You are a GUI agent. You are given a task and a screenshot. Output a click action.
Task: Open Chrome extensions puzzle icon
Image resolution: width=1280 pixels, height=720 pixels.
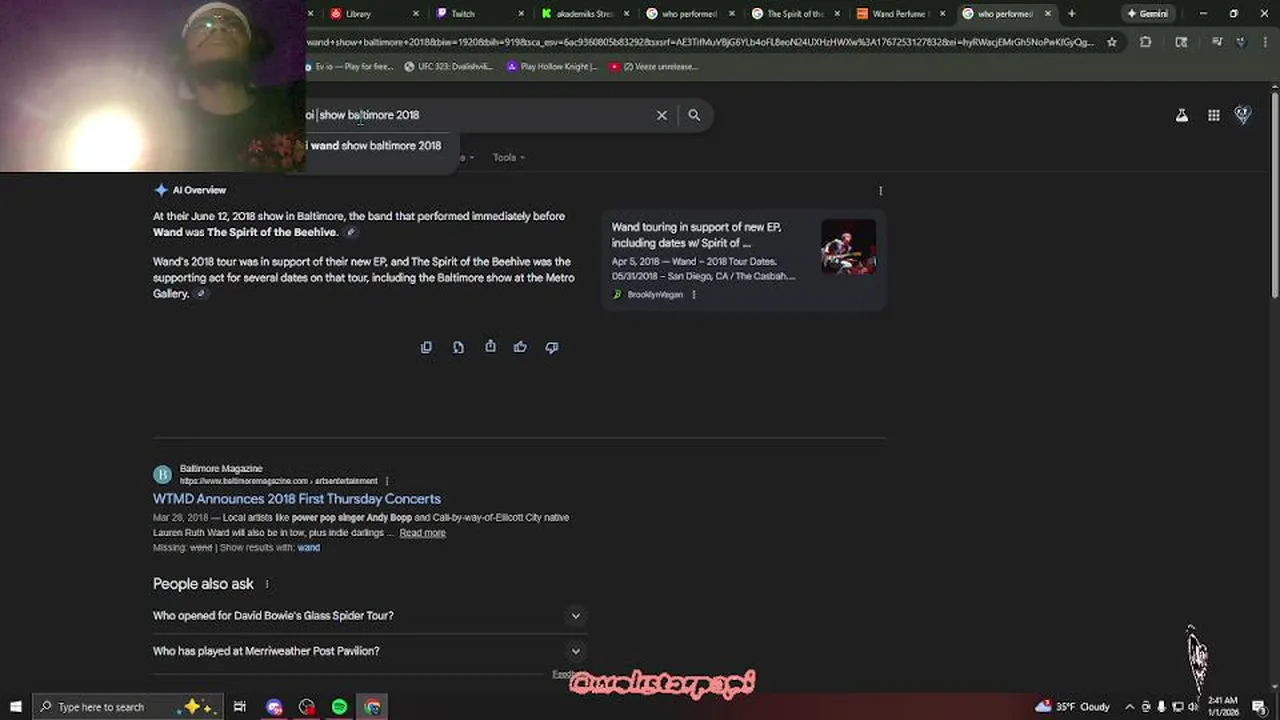point(1146,42)
